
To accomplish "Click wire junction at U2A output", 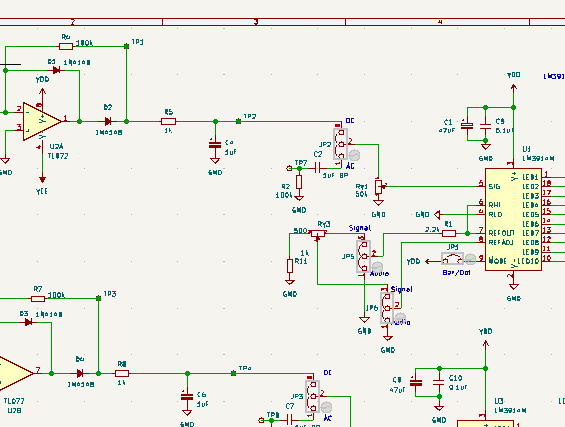I will pyautogui.click(x=79, y=121).
